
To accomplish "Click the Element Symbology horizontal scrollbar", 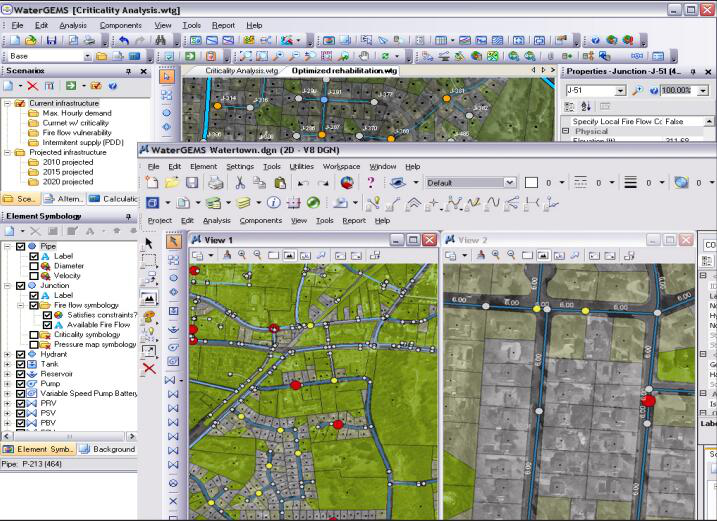I will (69, 436).
